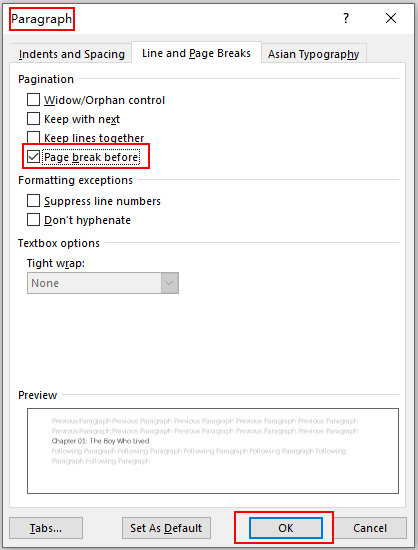Switch to Indents and Spacing tab
Image resolution: width=418 pixels, height=550 pixels.
click(x=72, y=54)
